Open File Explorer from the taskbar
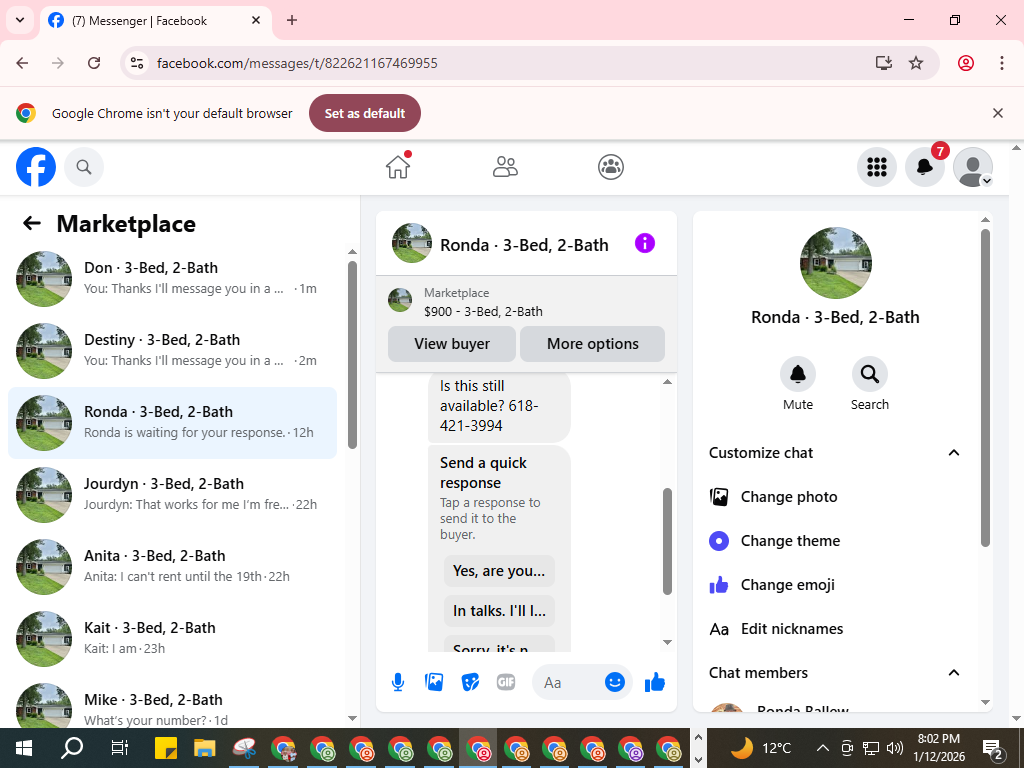This screenshot has width=1024, height=768. point(204,748)
